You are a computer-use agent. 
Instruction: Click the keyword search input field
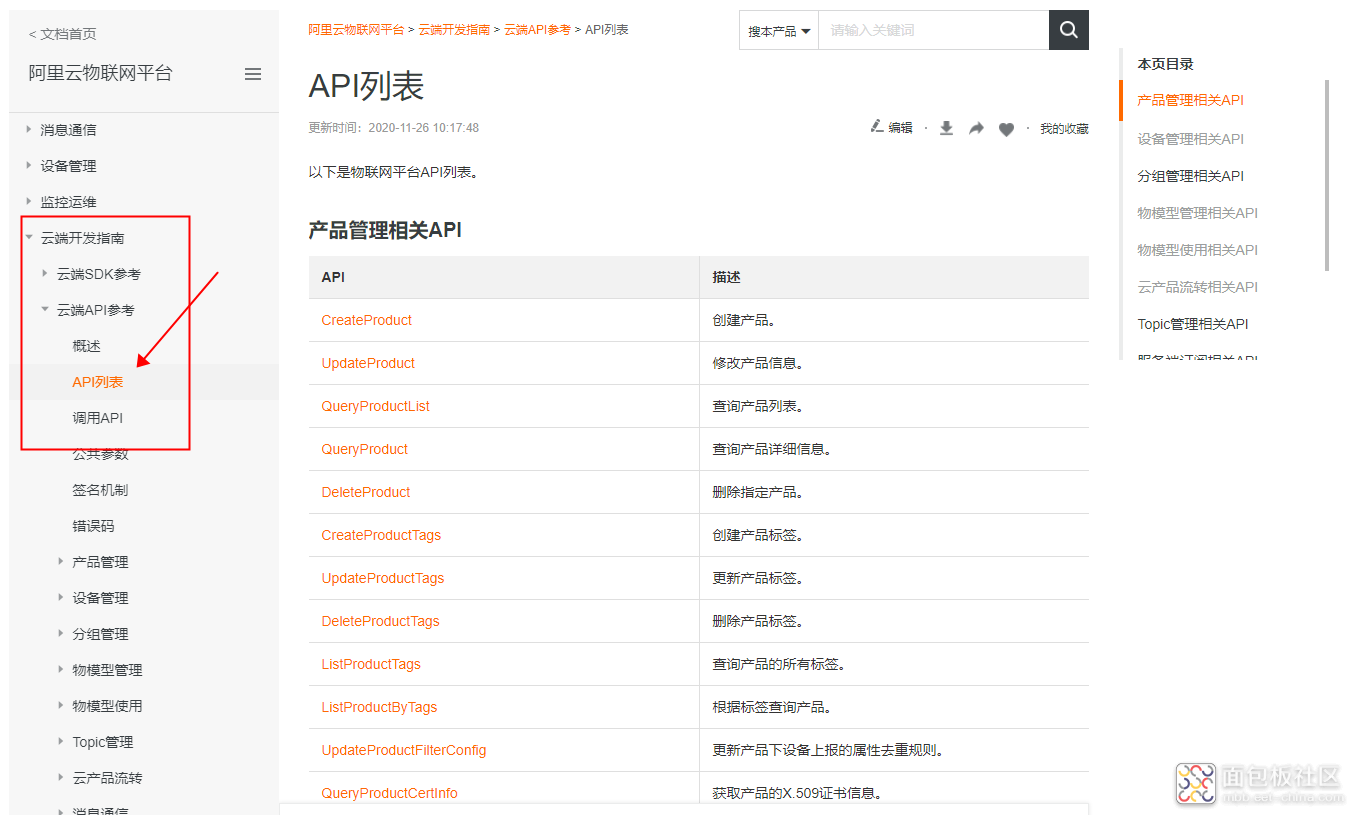(x=933, y=30)
